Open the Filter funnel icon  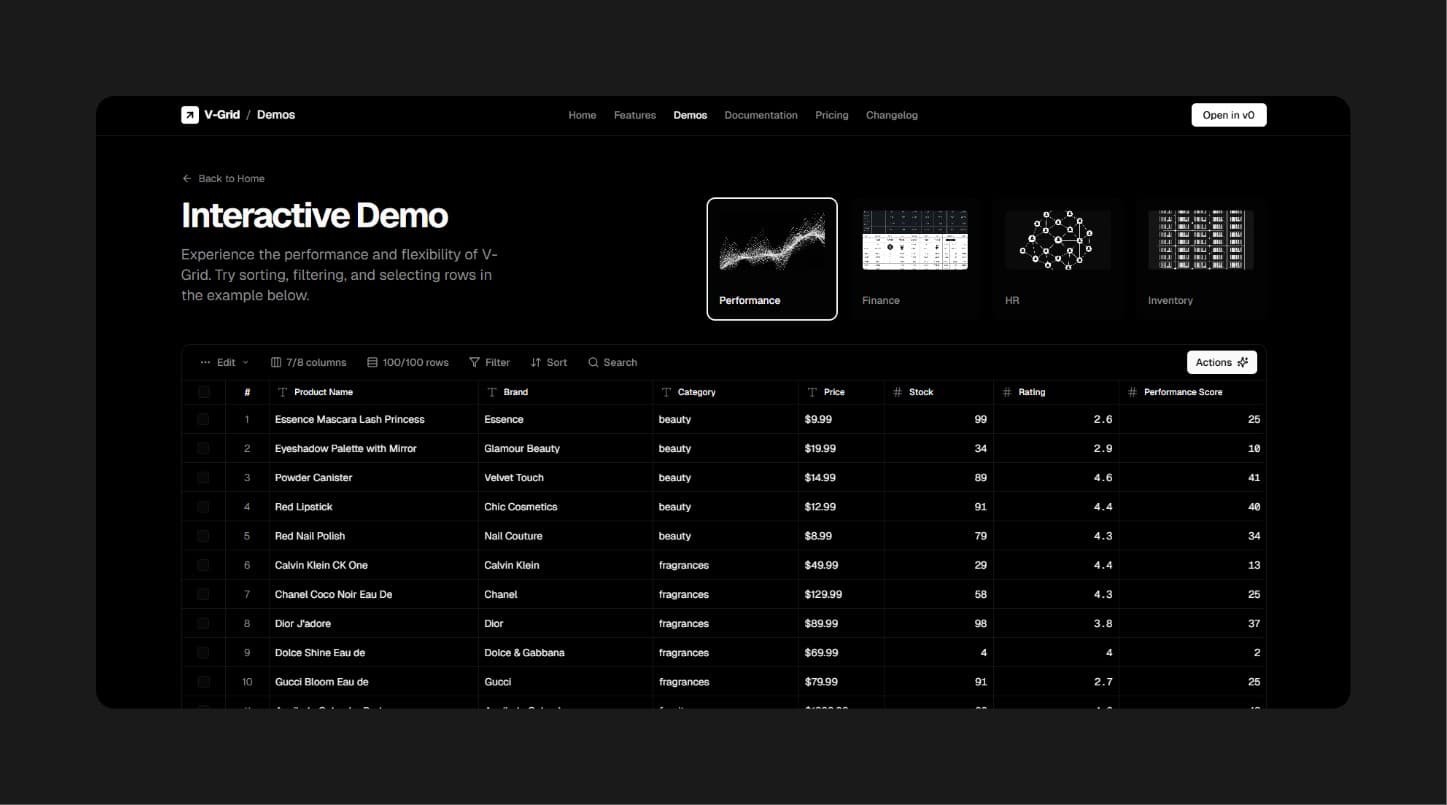[x=474, y=363]
